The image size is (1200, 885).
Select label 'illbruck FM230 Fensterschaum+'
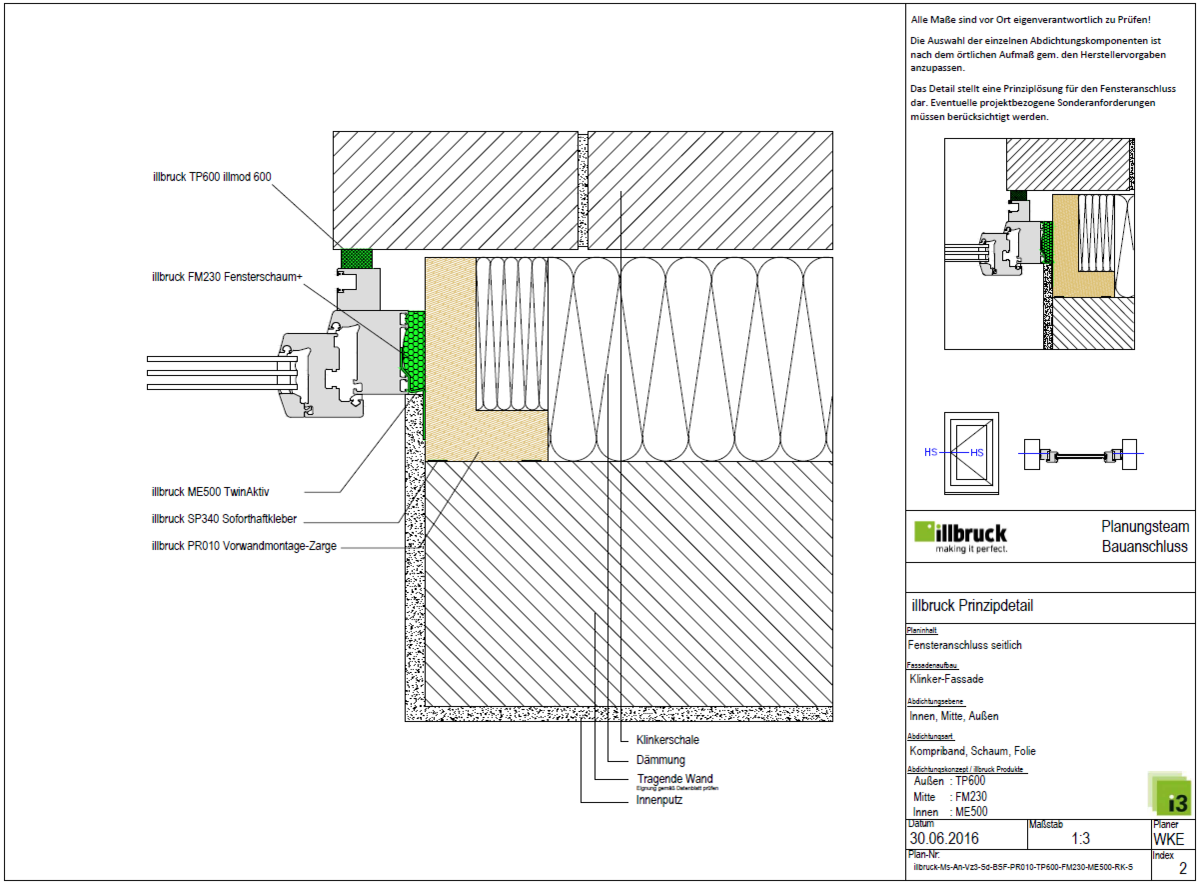point(227,277)
